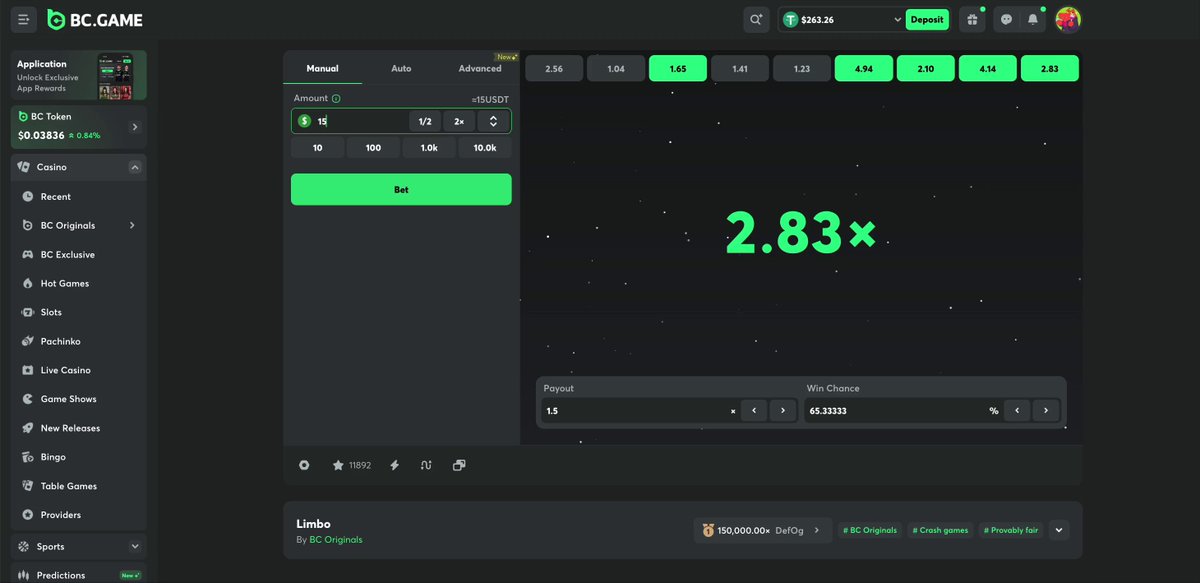Screen dimensions: 1200x583
Task: Open the 150,000.00× DefOg record arrow
Action: [x=817, y=530]
